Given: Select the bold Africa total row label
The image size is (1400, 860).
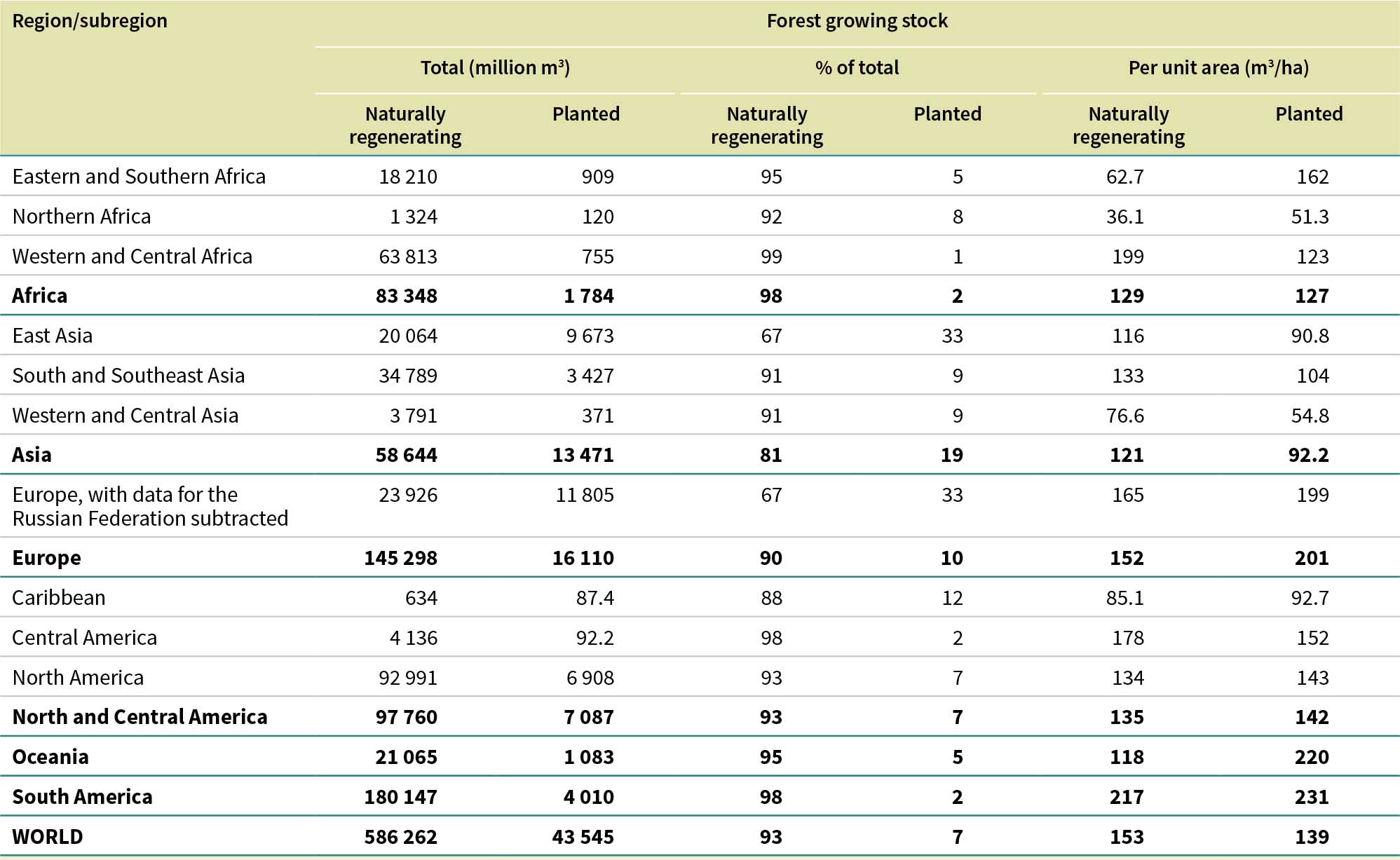Looking at the screenshot, I should tap(40, 296).
